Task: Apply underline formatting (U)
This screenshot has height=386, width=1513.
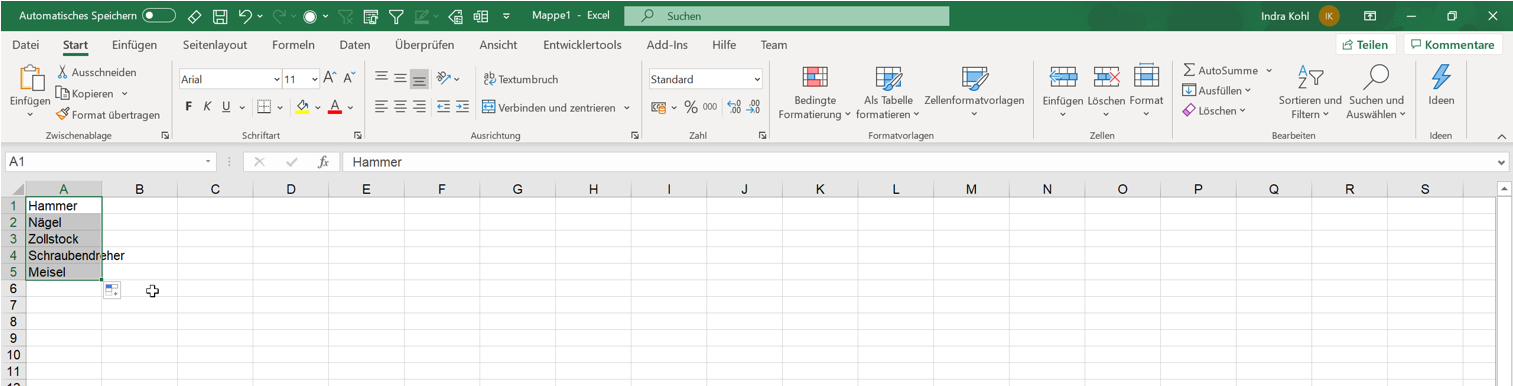Action: click(227, 107)
